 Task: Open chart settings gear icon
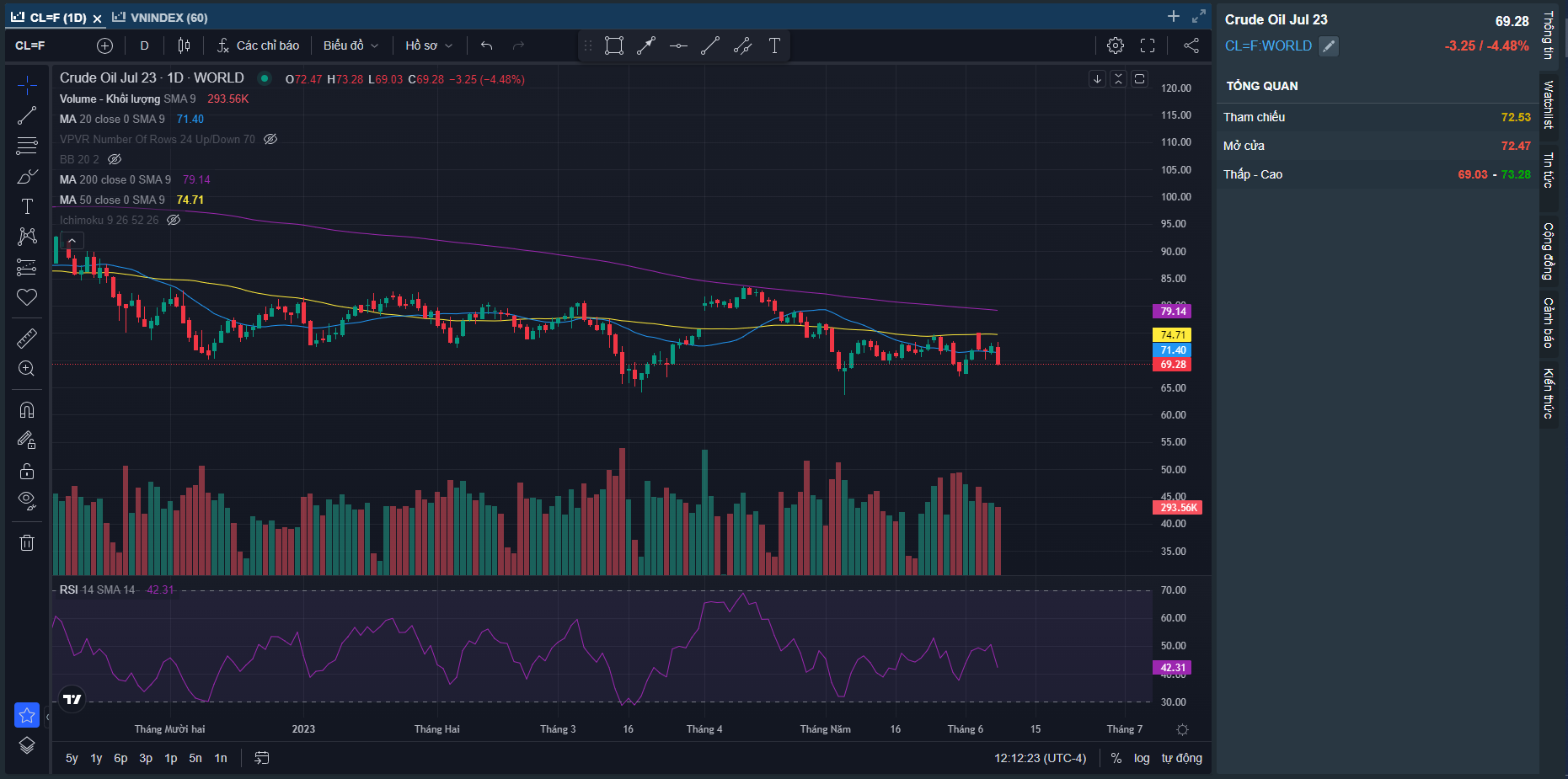pos(1115,45)
